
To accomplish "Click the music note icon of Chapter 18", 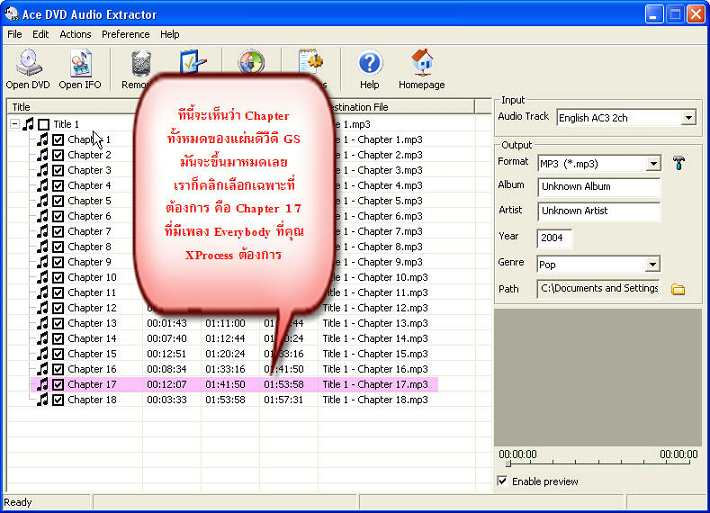I will point(43,400).
